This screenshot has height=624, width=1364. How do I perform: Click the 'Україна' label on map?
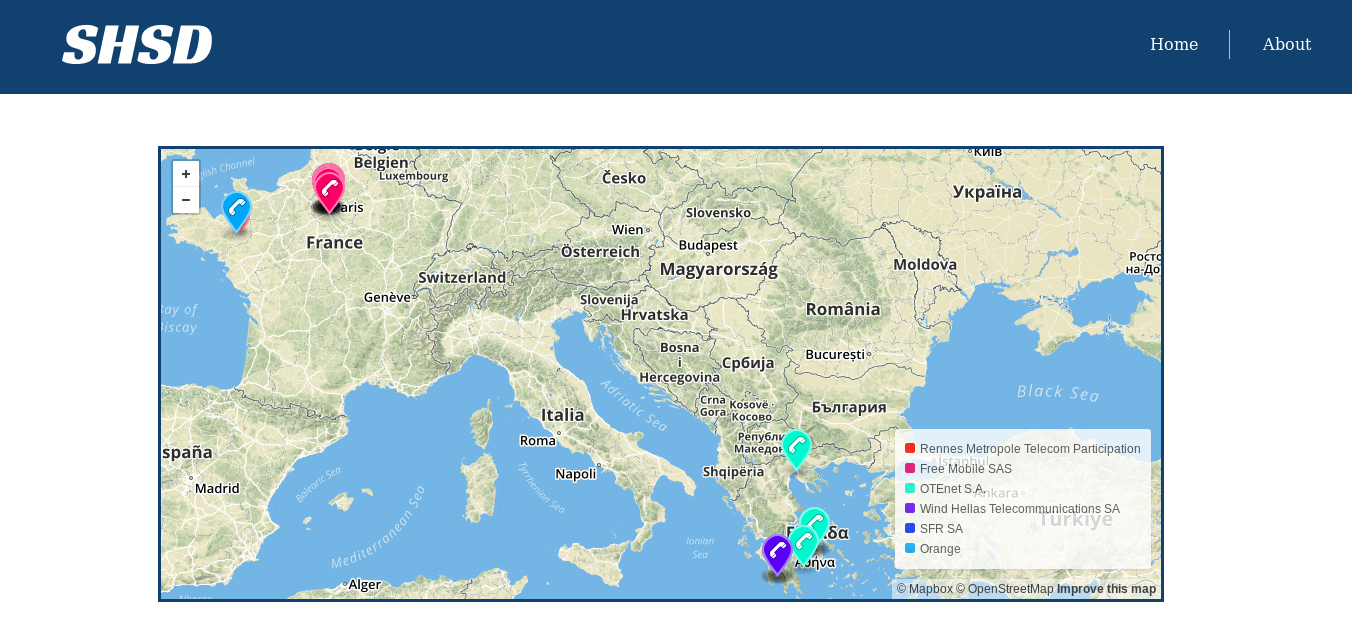pos(987,191)
